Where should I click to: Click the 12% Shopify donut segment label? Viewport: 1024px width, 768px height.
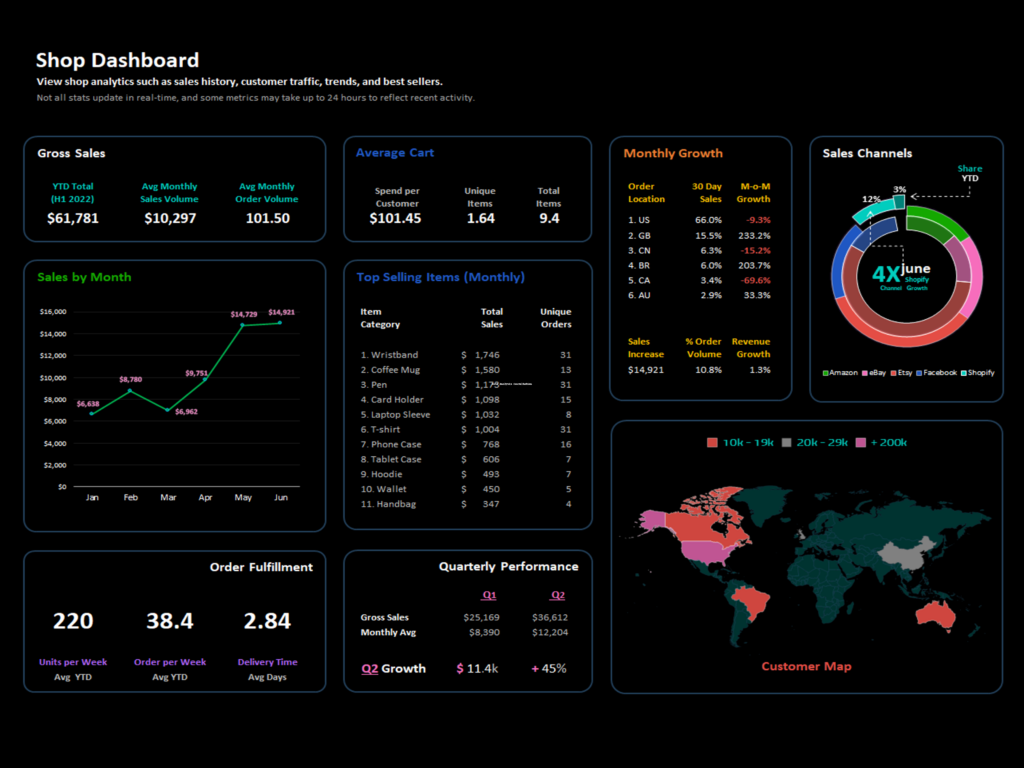click(871, 199)
